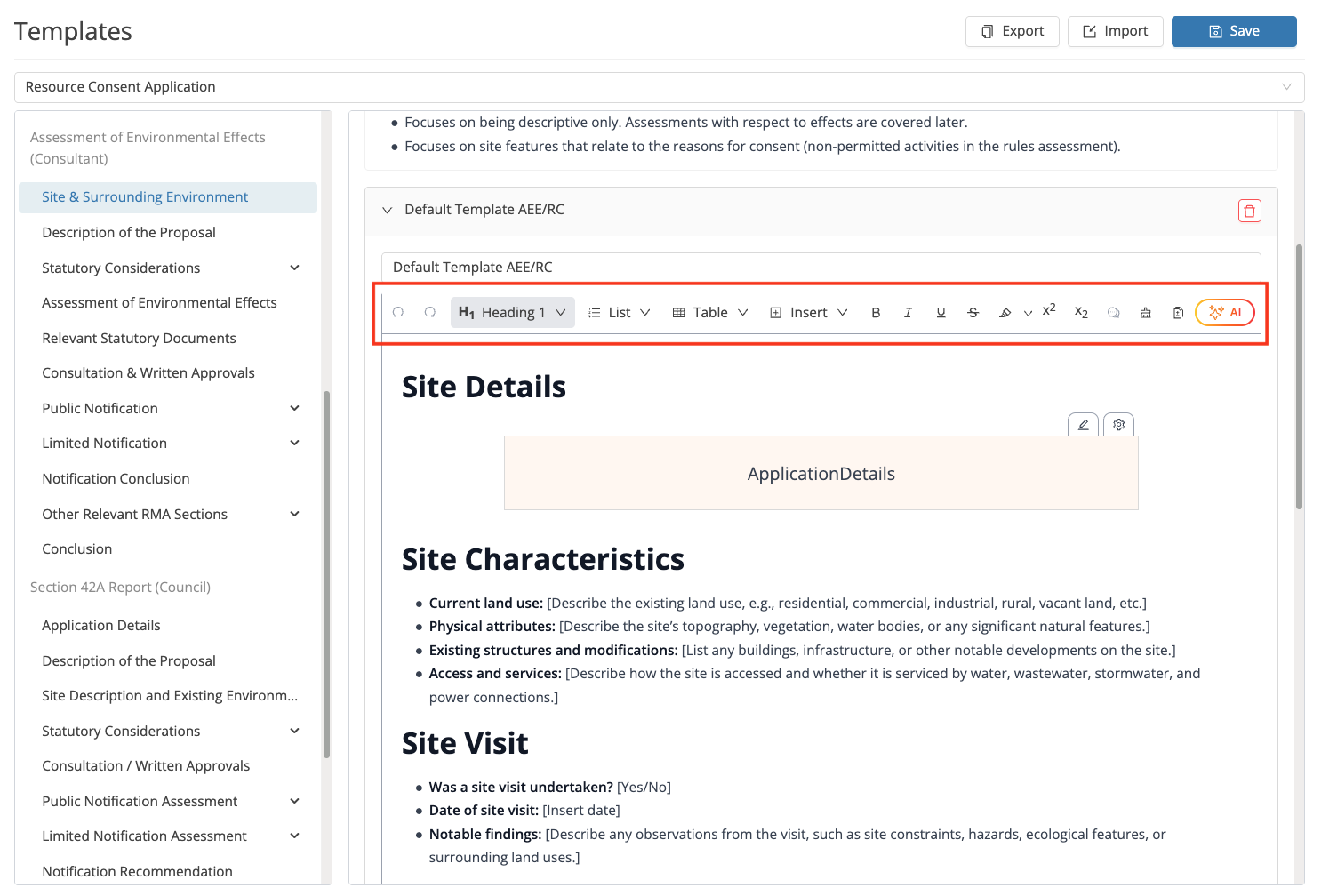The image size is (1321, 896).
Task: Open Assessment of Environmental Effects item
Action: point(159,303)
